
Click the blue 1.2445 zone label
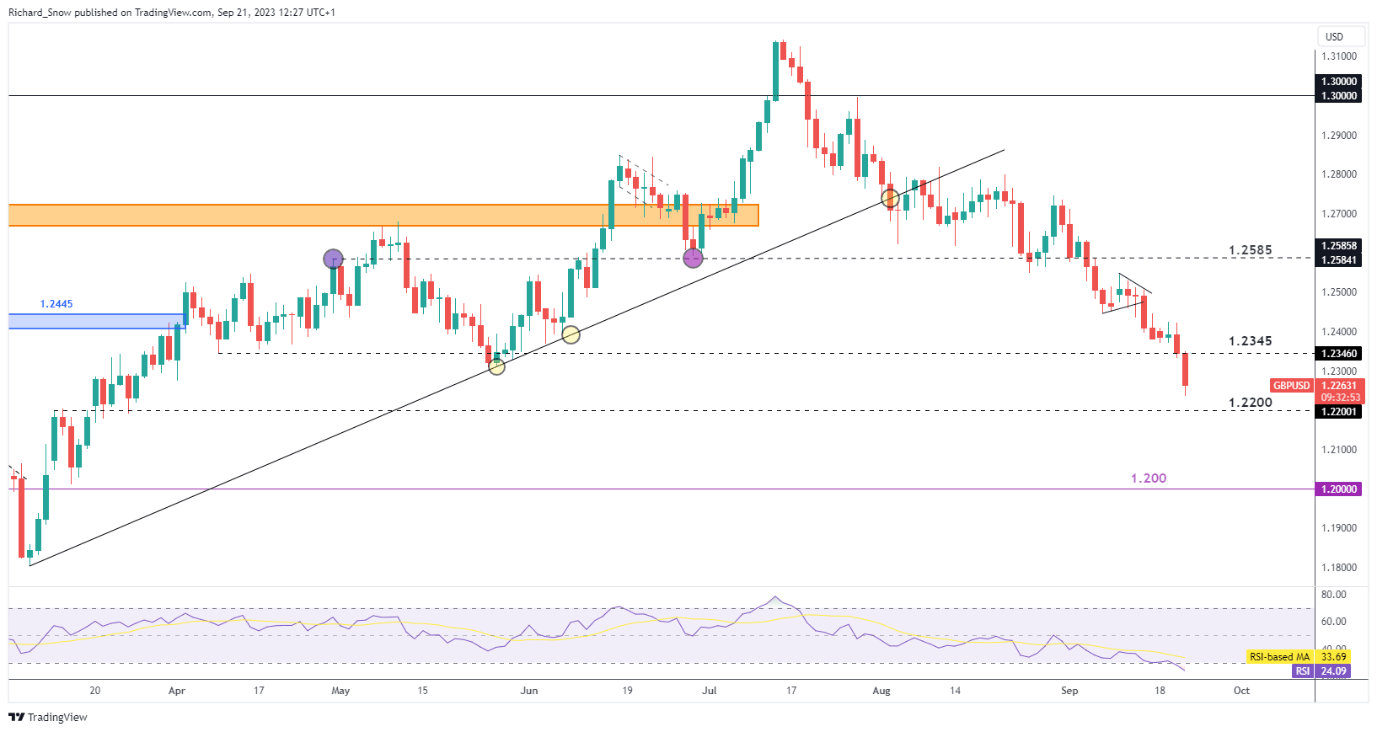click(56, 304)
